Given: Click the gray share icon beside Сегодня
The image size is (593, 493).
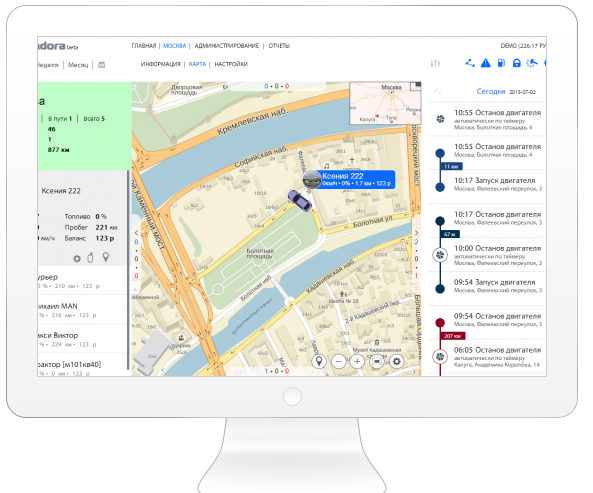Looking at the screenshot, I should coord(438,91).
